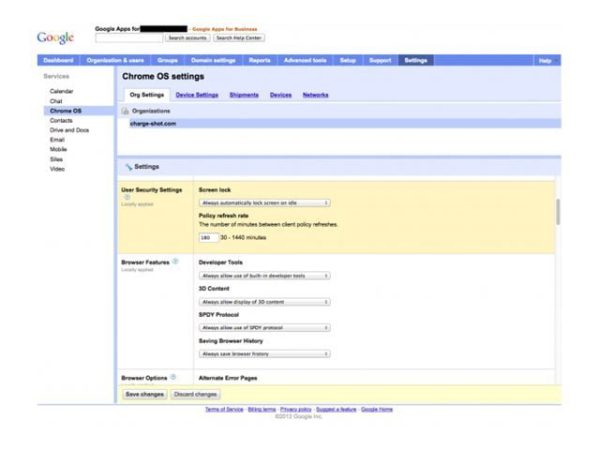
Task: Click the Policy refresh rate minutes field
Action: coord(208,238)
